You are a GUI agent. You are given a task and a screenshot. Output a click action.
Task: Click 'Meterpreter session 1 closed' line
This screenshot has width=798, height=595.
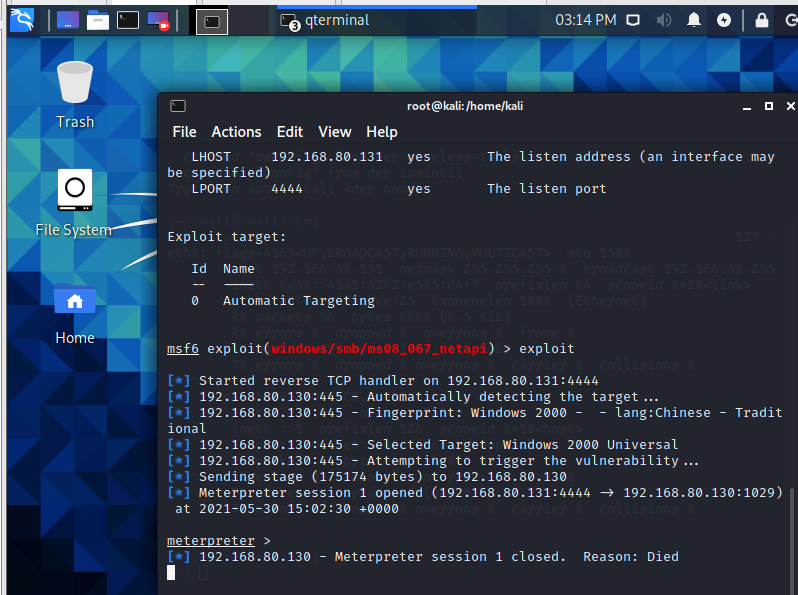[x=423, y=557]
